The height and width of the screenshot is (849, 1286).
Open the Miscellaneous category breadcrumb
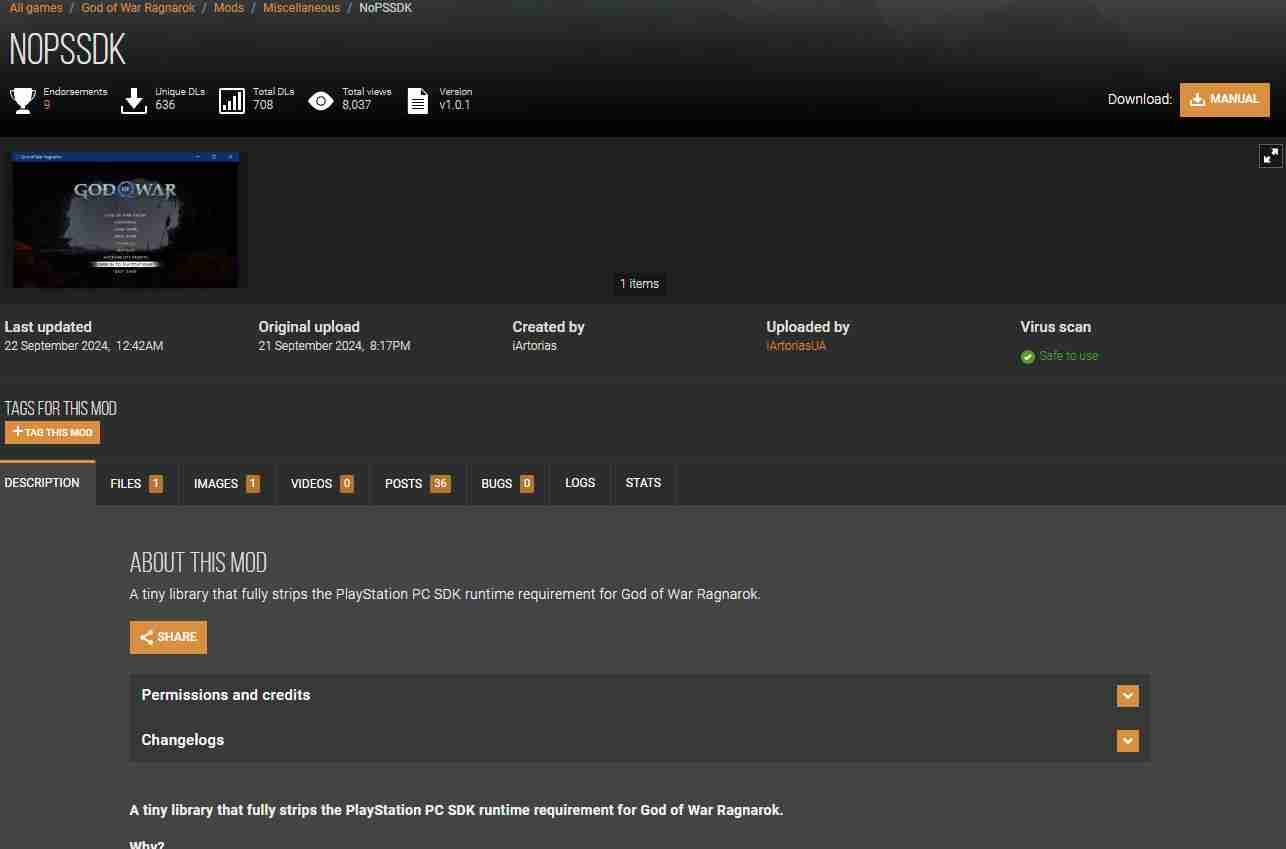coord(301,8)
